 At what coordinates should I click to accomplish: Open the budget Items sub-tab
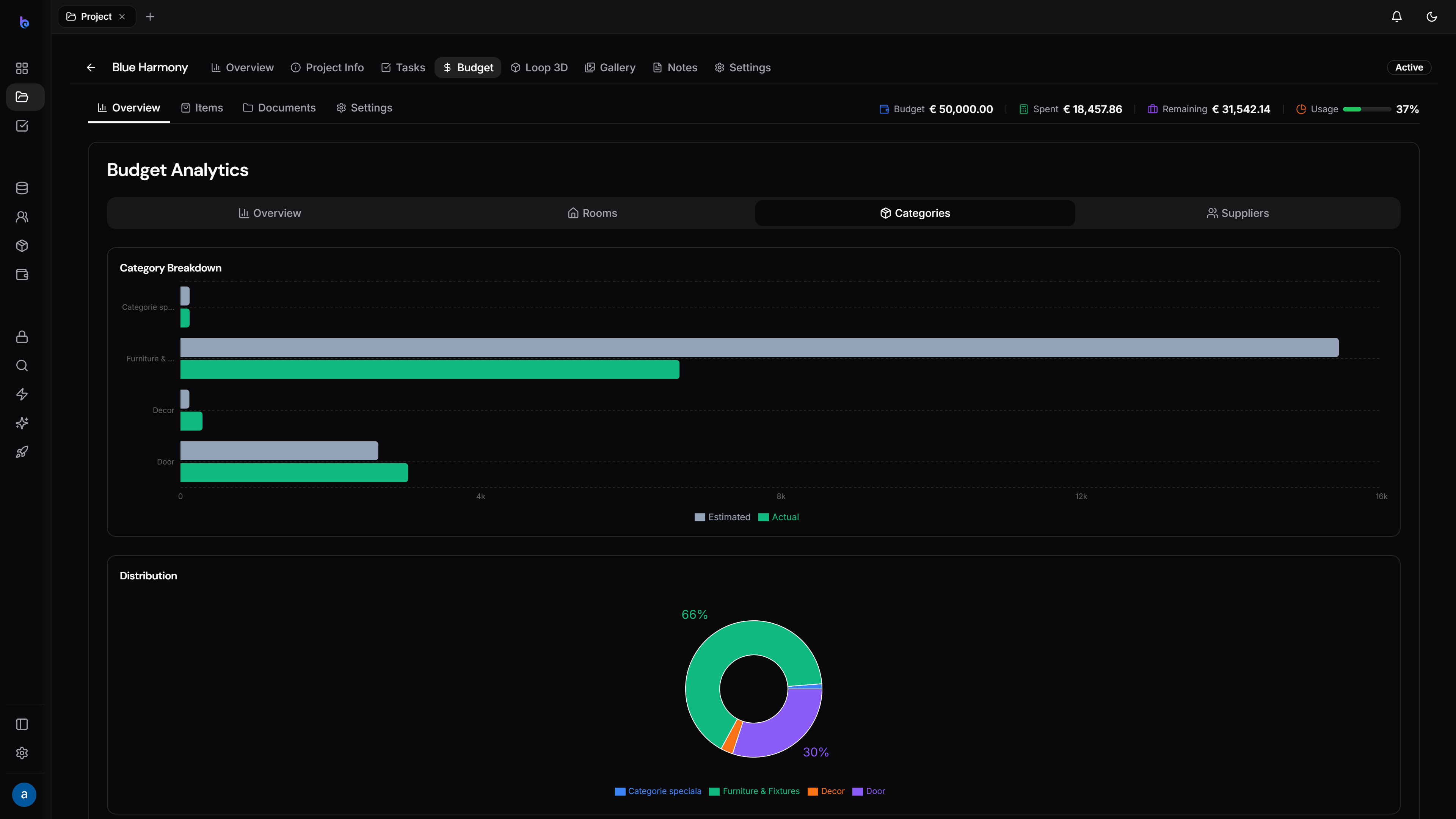coord(202,107)
